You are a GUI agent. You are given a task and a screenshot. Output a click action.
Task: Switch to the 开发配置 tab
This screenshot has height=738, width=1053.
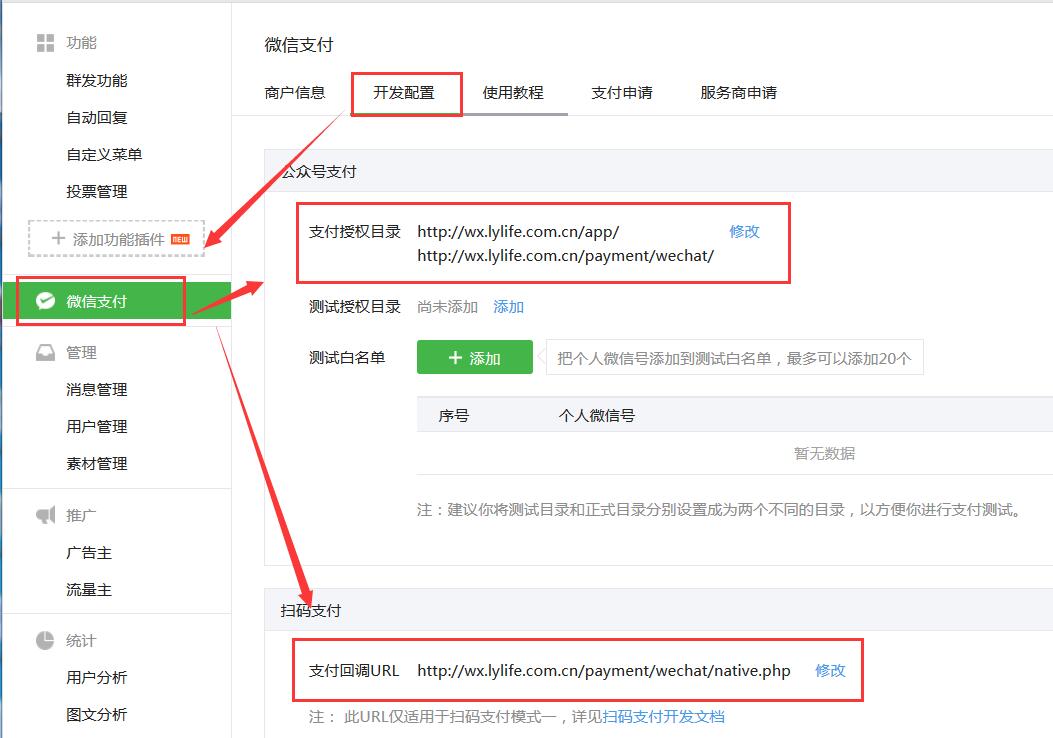click(404, 93)
